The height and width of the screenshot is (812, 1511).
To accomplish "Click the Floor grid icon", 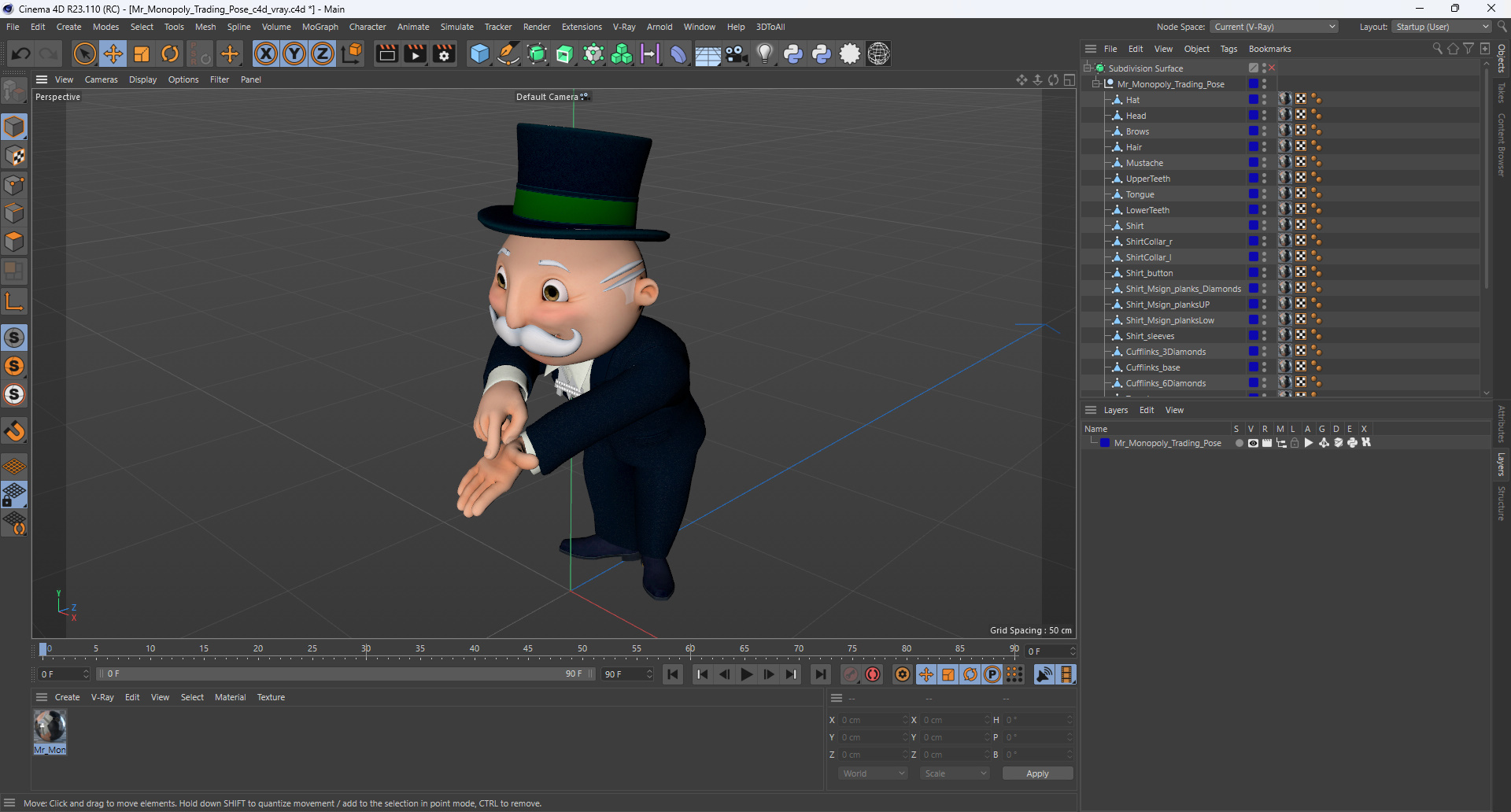I will tap(707, 54).
